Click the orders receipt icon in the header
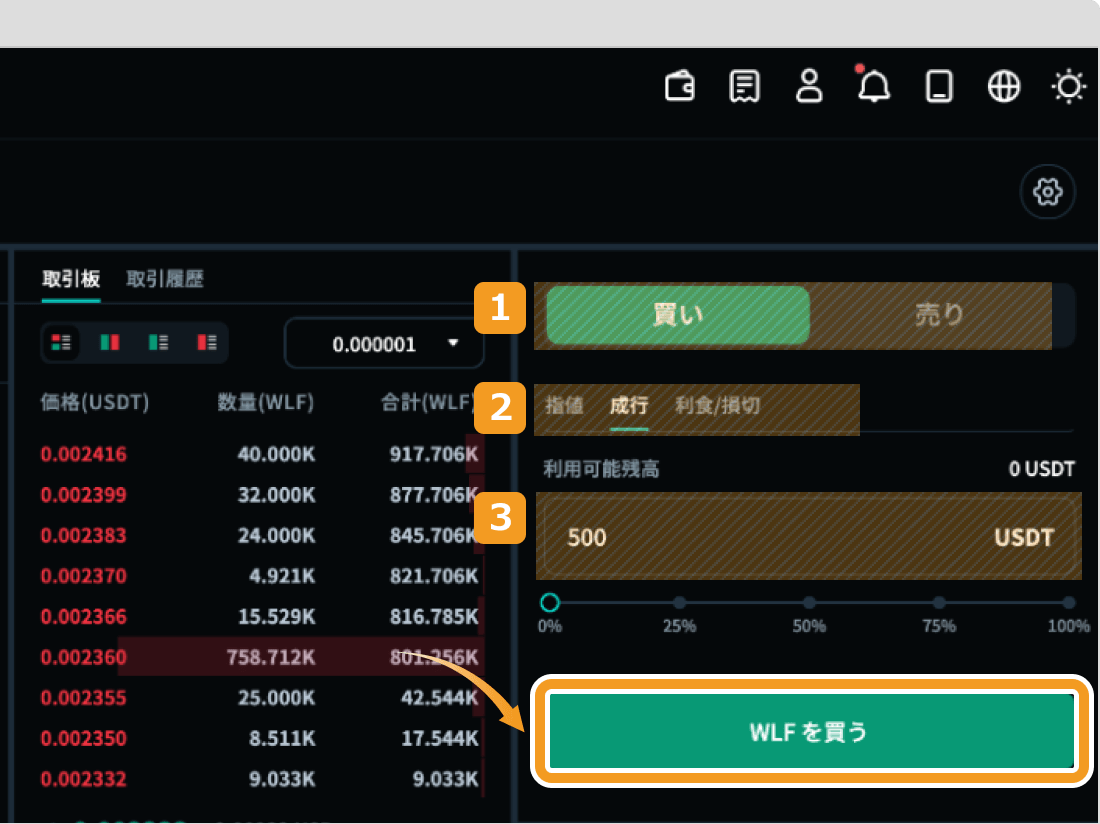This screenshot has width=1100, height=824. pos(744,86)
